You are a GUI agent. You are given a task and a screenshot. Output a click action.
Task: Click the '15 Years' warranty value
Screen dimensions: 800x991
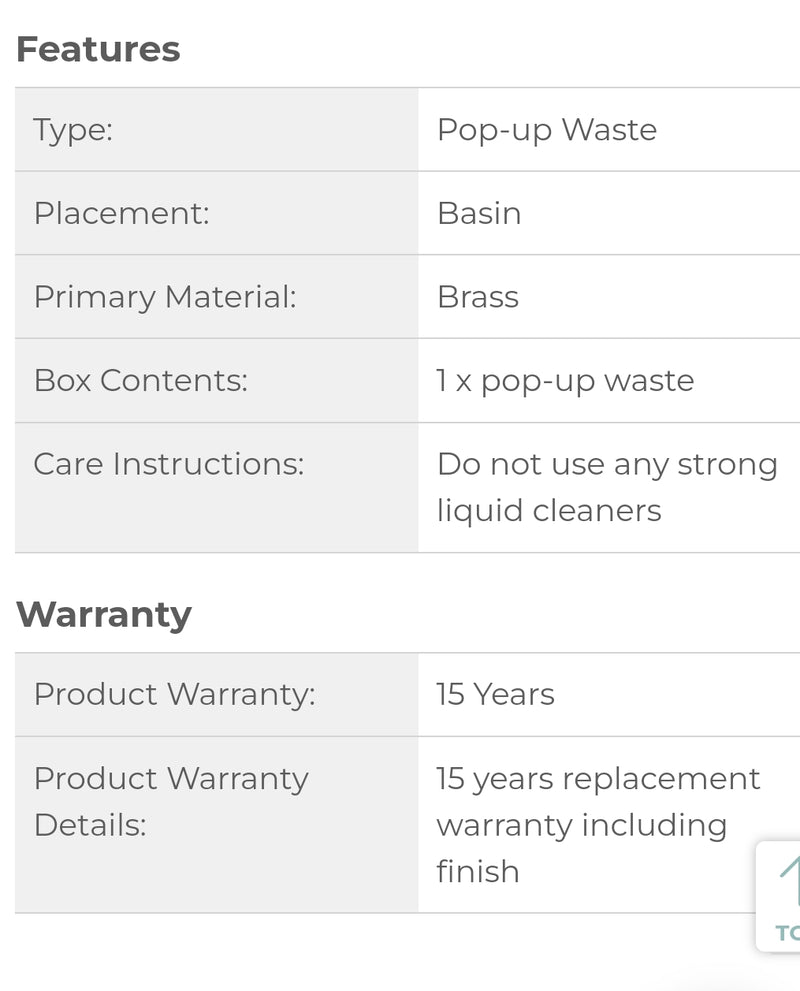coord(495,695)
